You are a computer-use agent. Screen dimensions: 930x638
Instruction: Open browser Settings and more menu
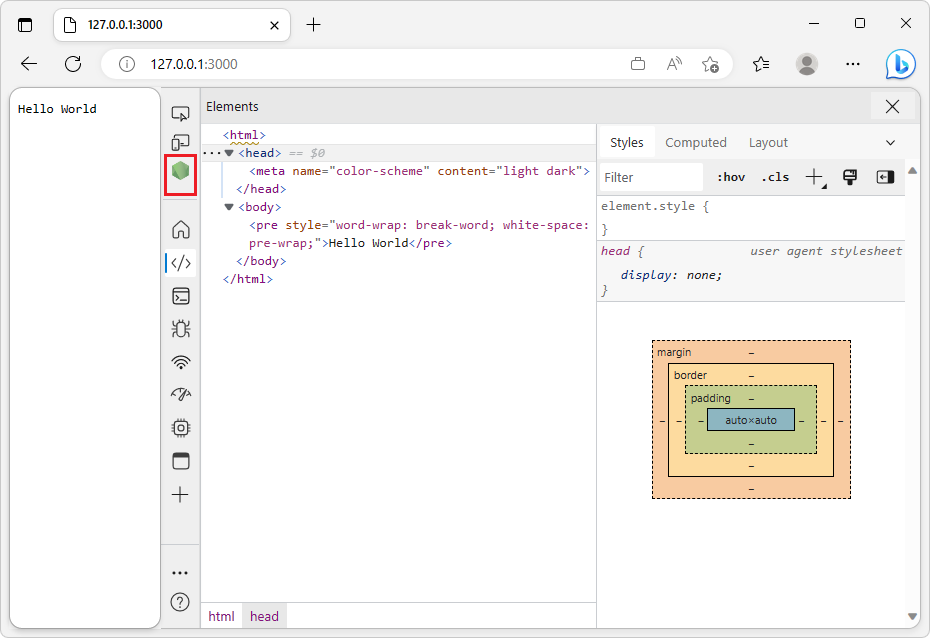853,64
